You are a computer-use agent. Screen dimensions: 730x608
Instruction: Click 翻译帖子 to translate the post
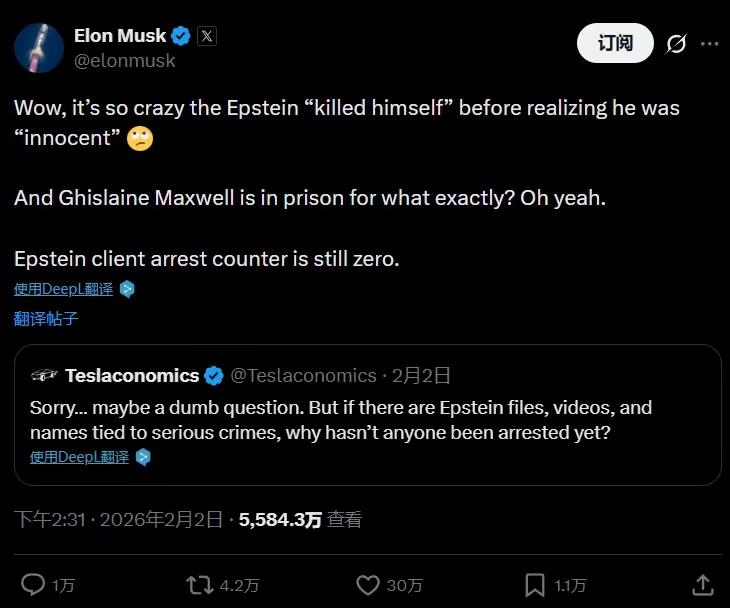click(46, 319)
